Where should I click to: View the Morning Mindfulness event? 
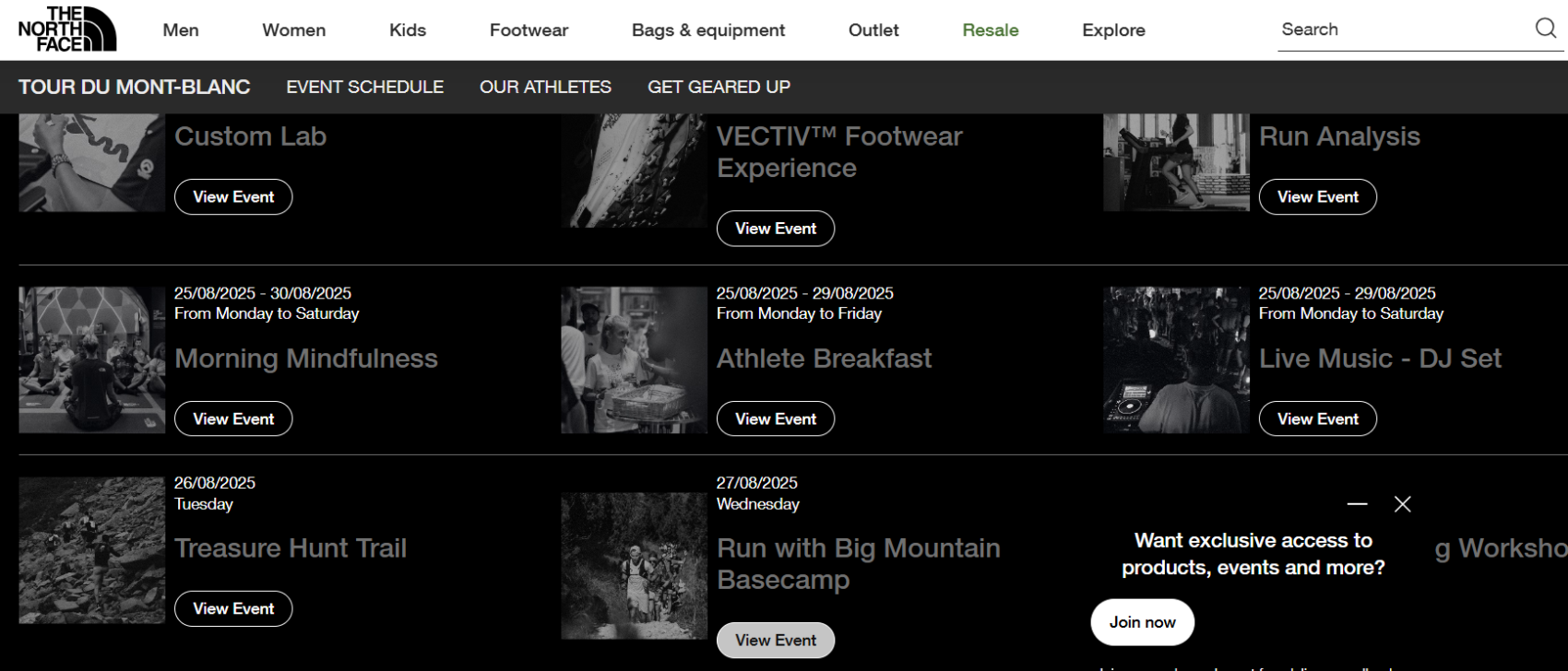[x=233, y=418]
